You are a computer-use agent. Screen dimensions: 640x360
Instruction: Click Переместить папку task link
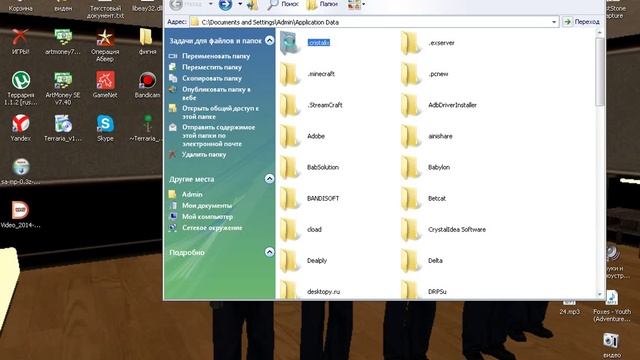[211, 67]
